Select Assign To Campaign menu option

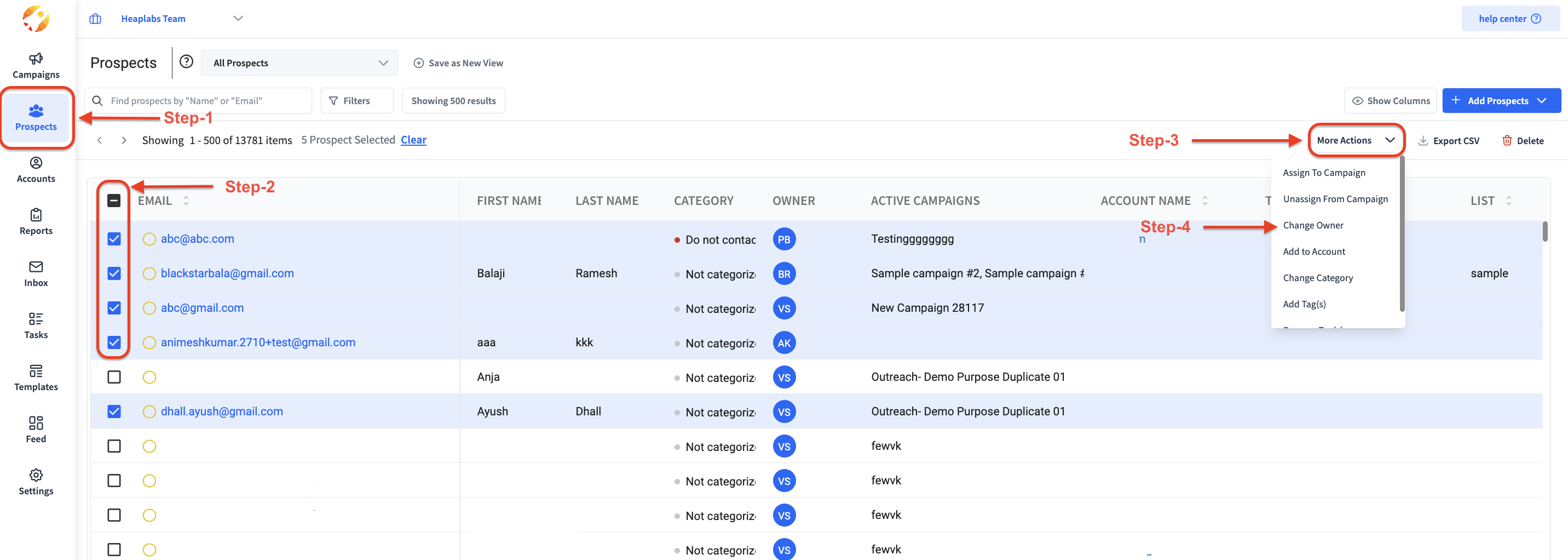(1323, 173)
